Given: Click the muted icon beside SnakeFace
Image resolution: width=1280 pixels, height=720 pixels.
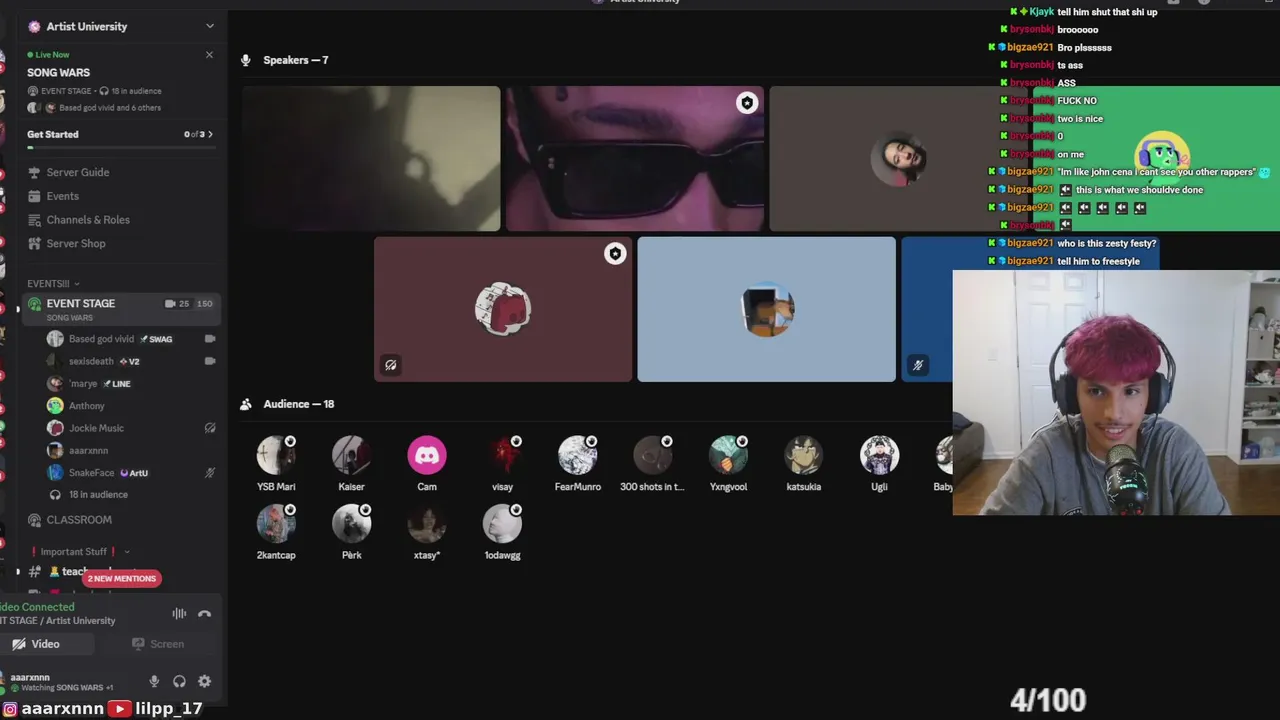Looking at the screenshot, I should [x=210, y=473].
